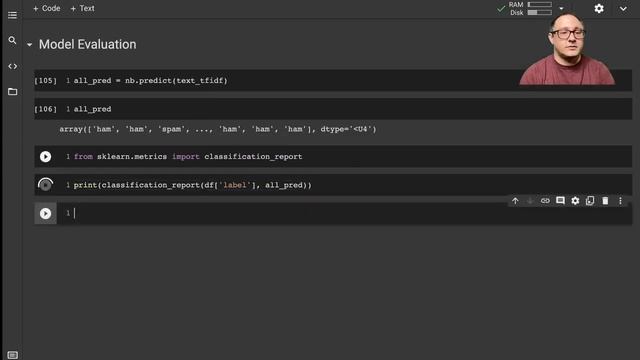
Task: Open the editor settings for selected cell
Action: pos(575,201)
